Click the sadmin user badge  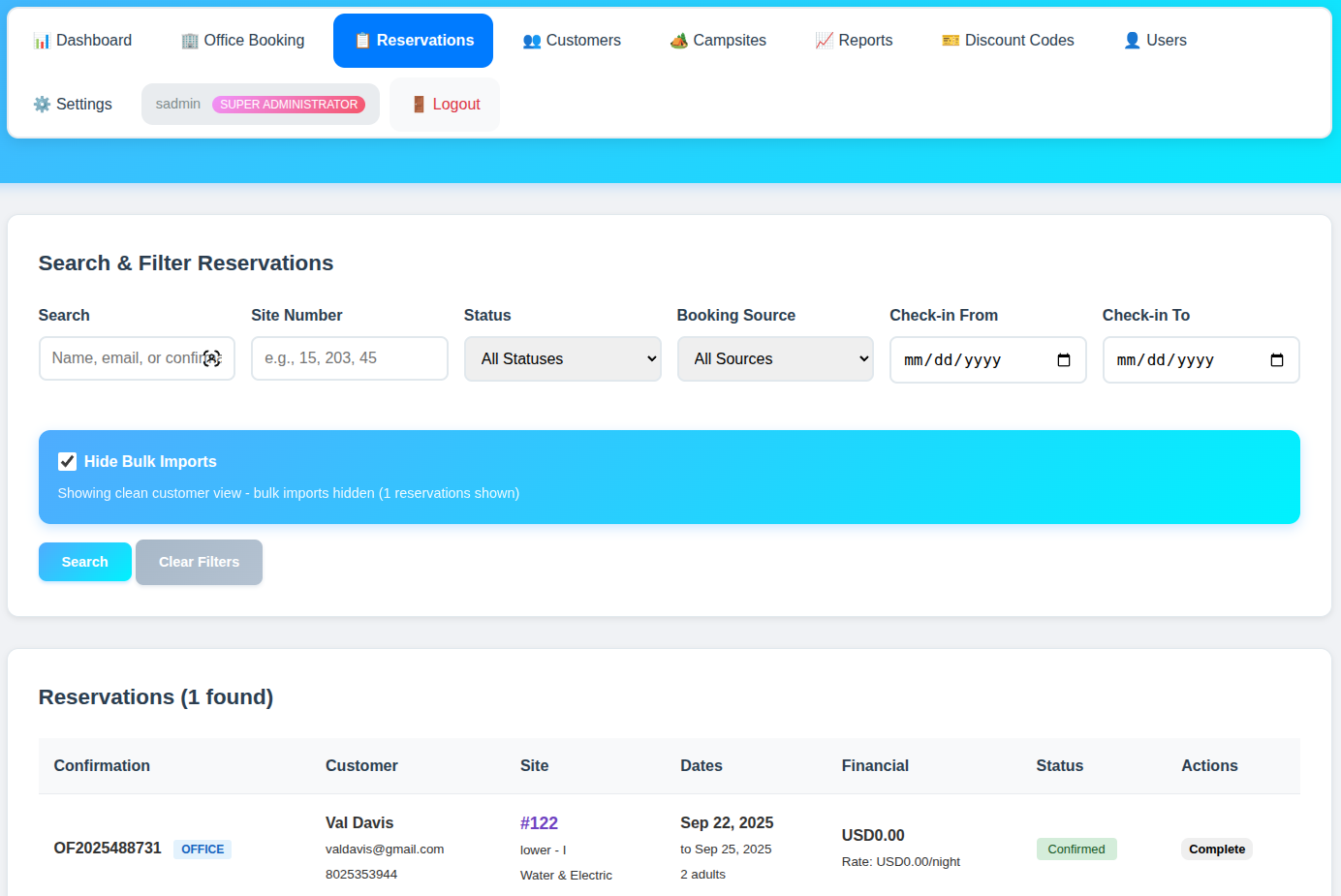click(261, 105)
